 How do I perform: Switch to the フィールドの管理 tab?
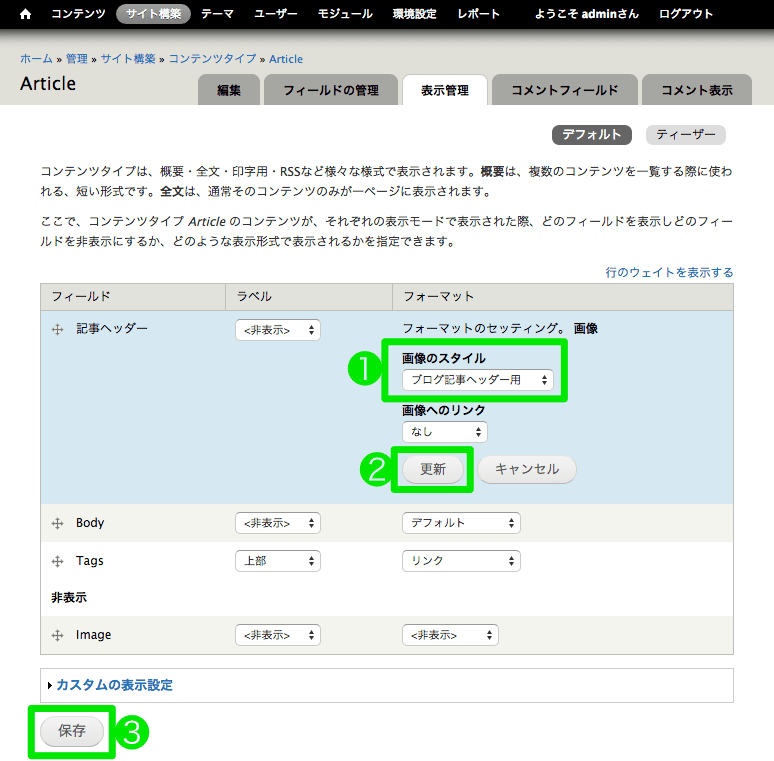coord(331,90)
